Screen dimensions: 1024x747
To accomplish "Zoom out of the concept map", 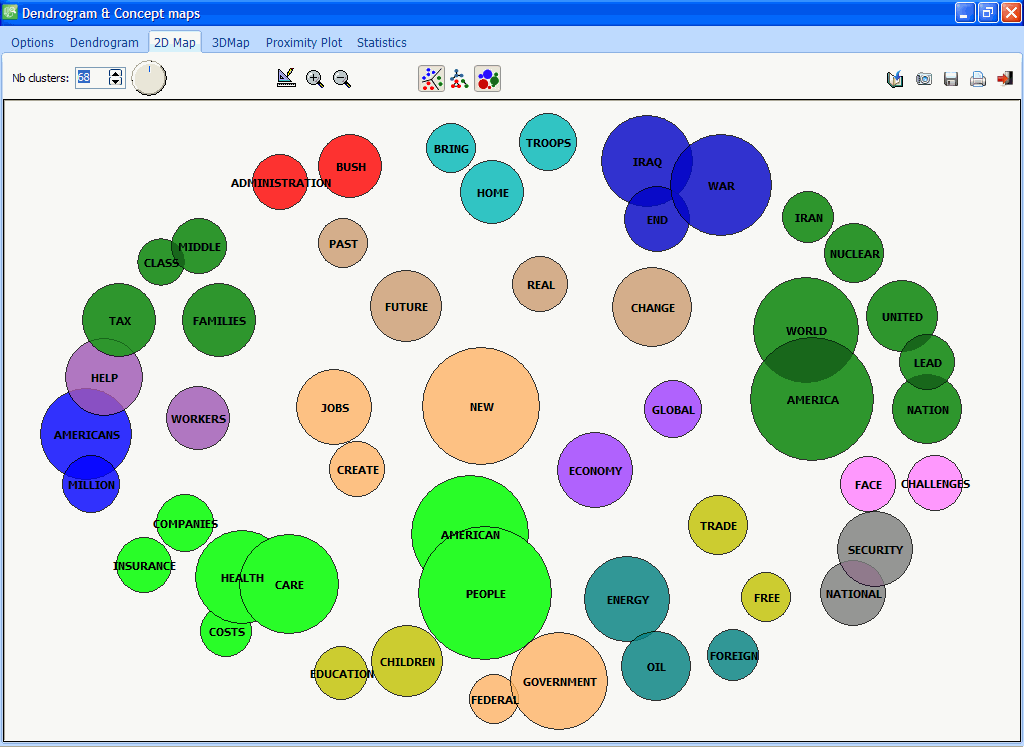I will click(342, 79).
